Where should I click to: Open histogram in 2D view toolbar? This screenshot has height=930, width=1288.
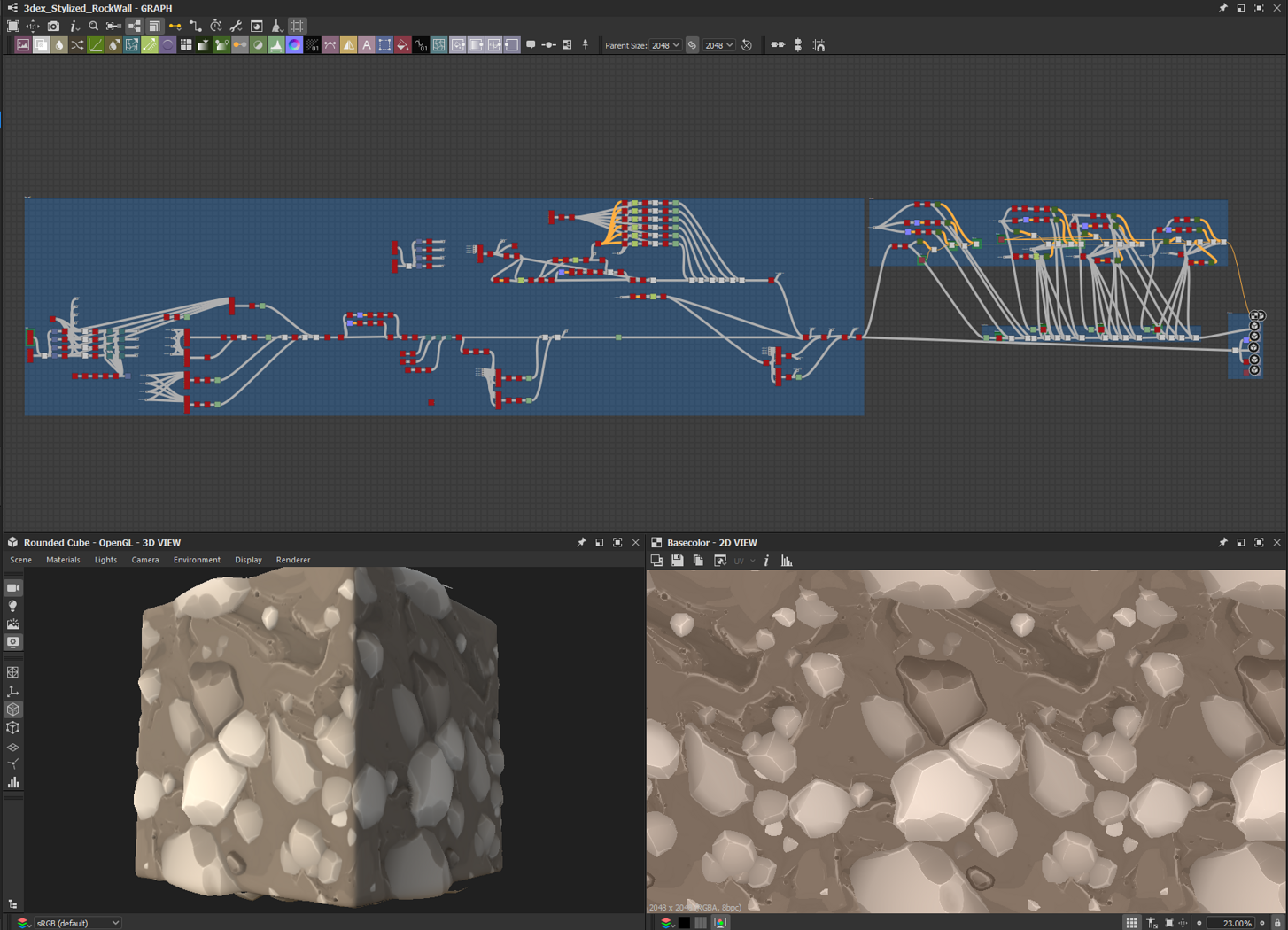pos(787,561)
